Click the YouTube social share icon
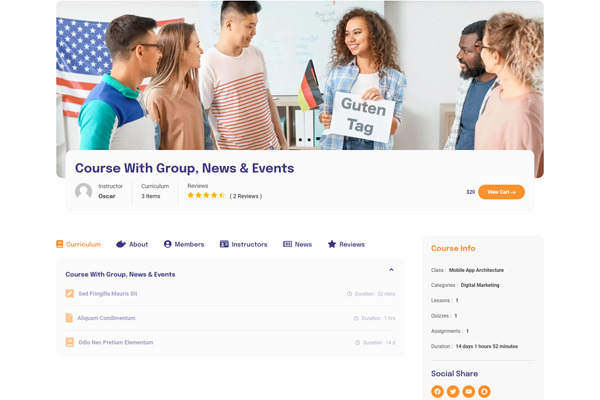Screen dimensions: 600x400 coord(469,391)
